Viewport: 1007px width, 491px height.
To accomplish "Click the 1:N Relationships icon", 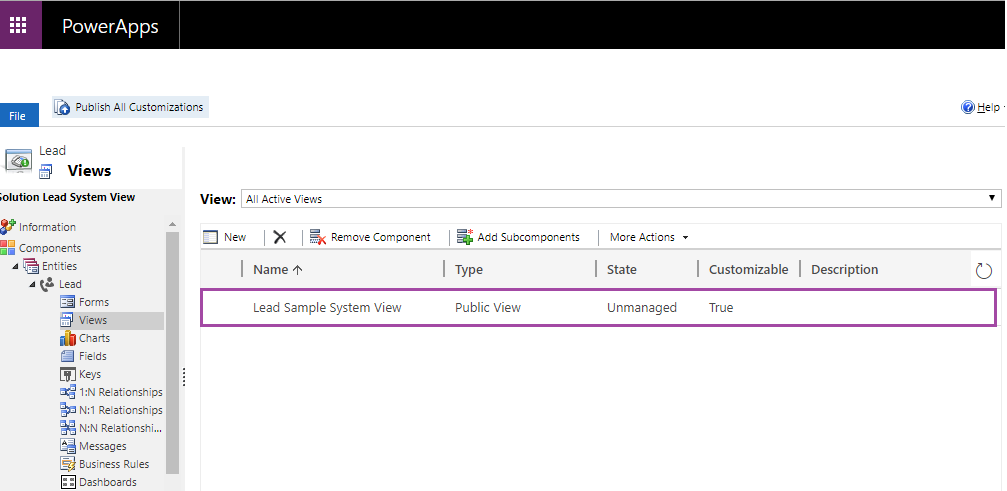I will (x=67, y=392).
